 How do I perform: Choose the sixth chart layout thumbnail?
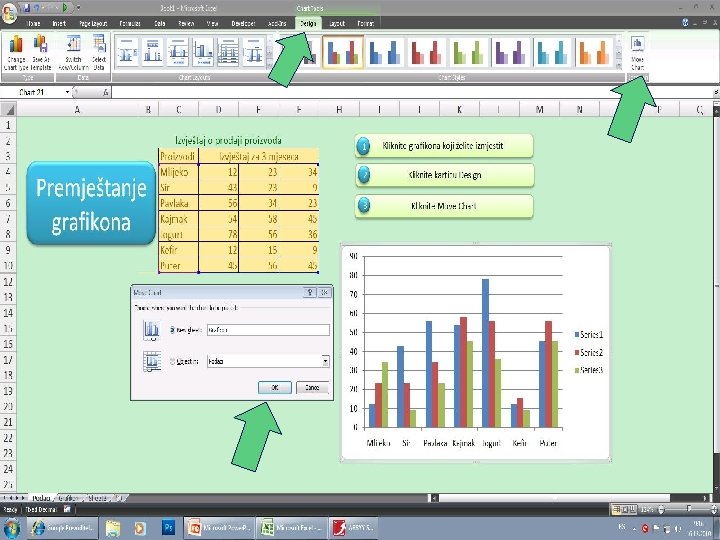tap(253, 52)
